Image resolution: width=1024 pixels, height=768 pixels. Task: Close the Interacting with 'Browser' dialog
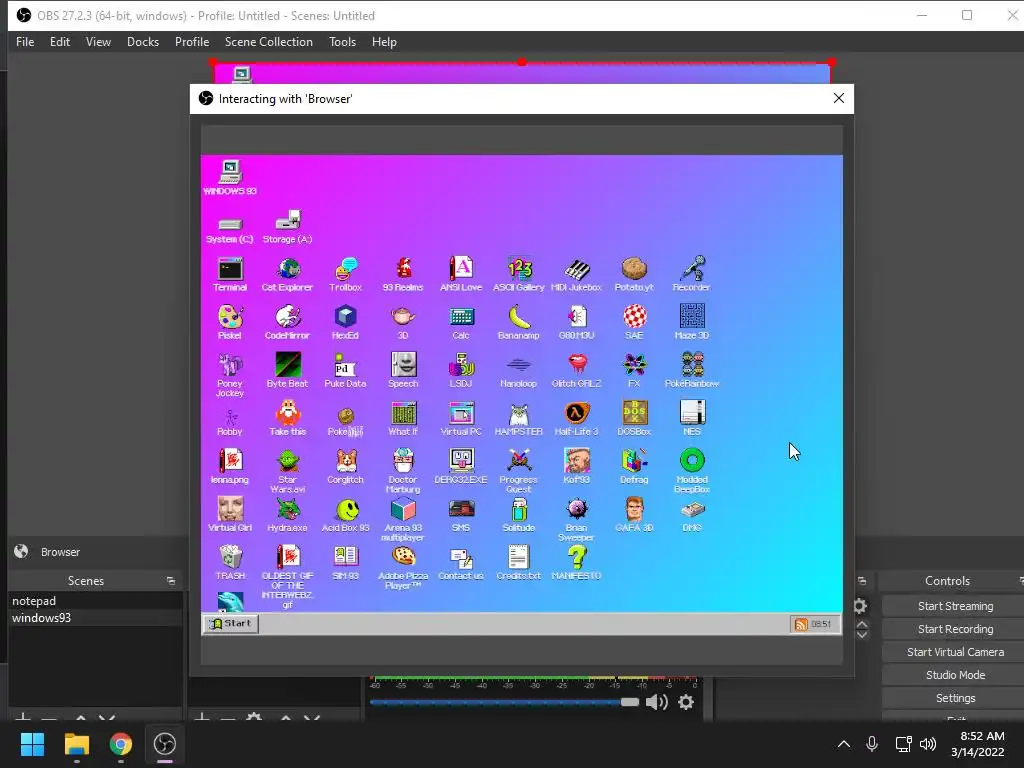[x=839, y=98]
